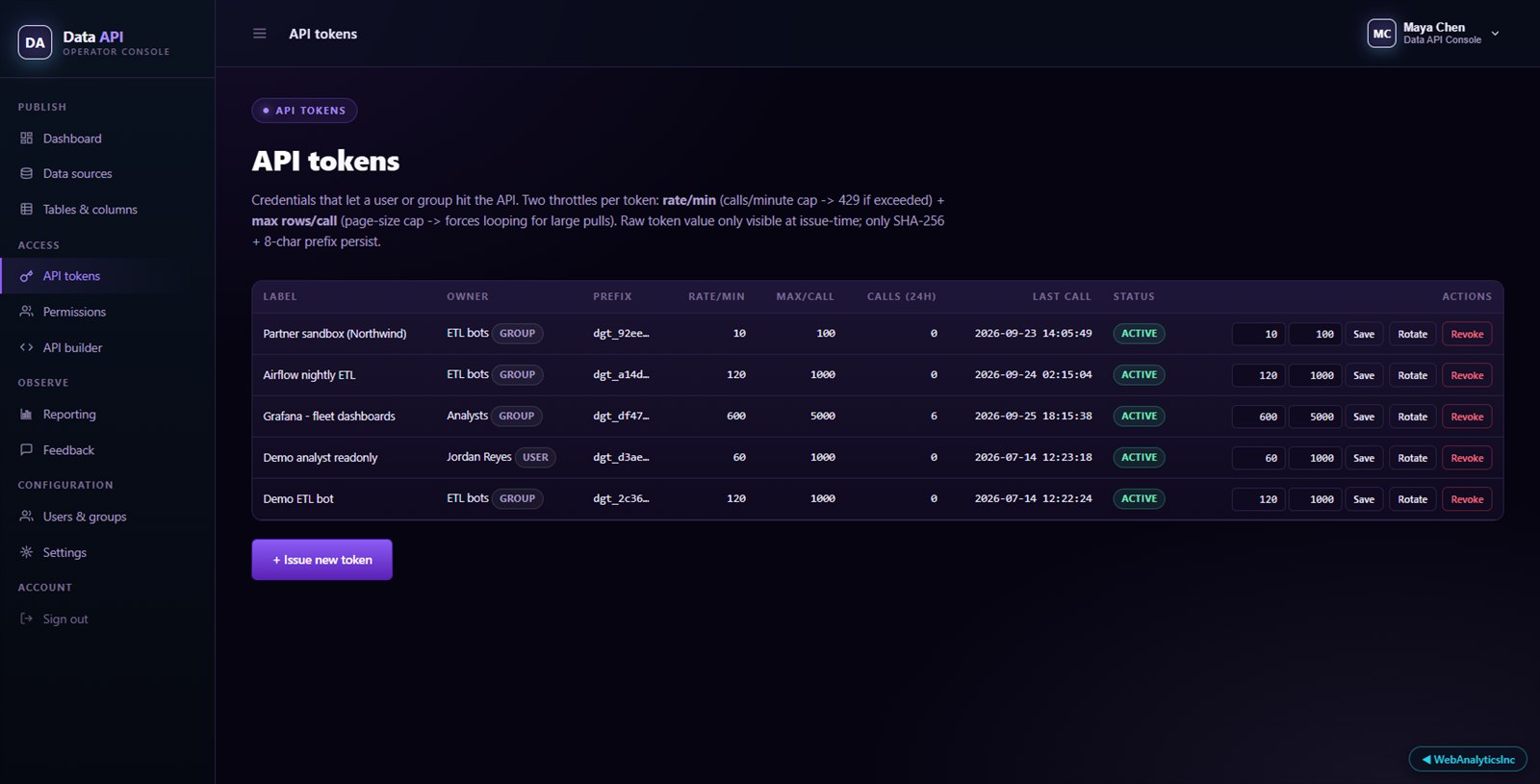Image resolution: width=1540 pixels, height=784 pixels.
Task: Click the API builder code icon
Action: (x=26, y=347)
